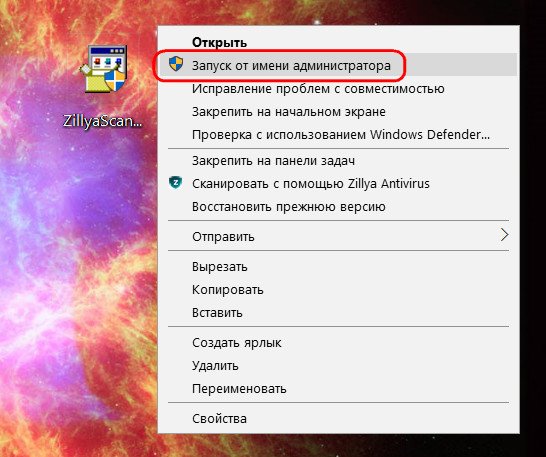Viewport: 546px width, 457px height.
Task: Run Проверка с использованием Windows Defender
Action: click(338, 134)
